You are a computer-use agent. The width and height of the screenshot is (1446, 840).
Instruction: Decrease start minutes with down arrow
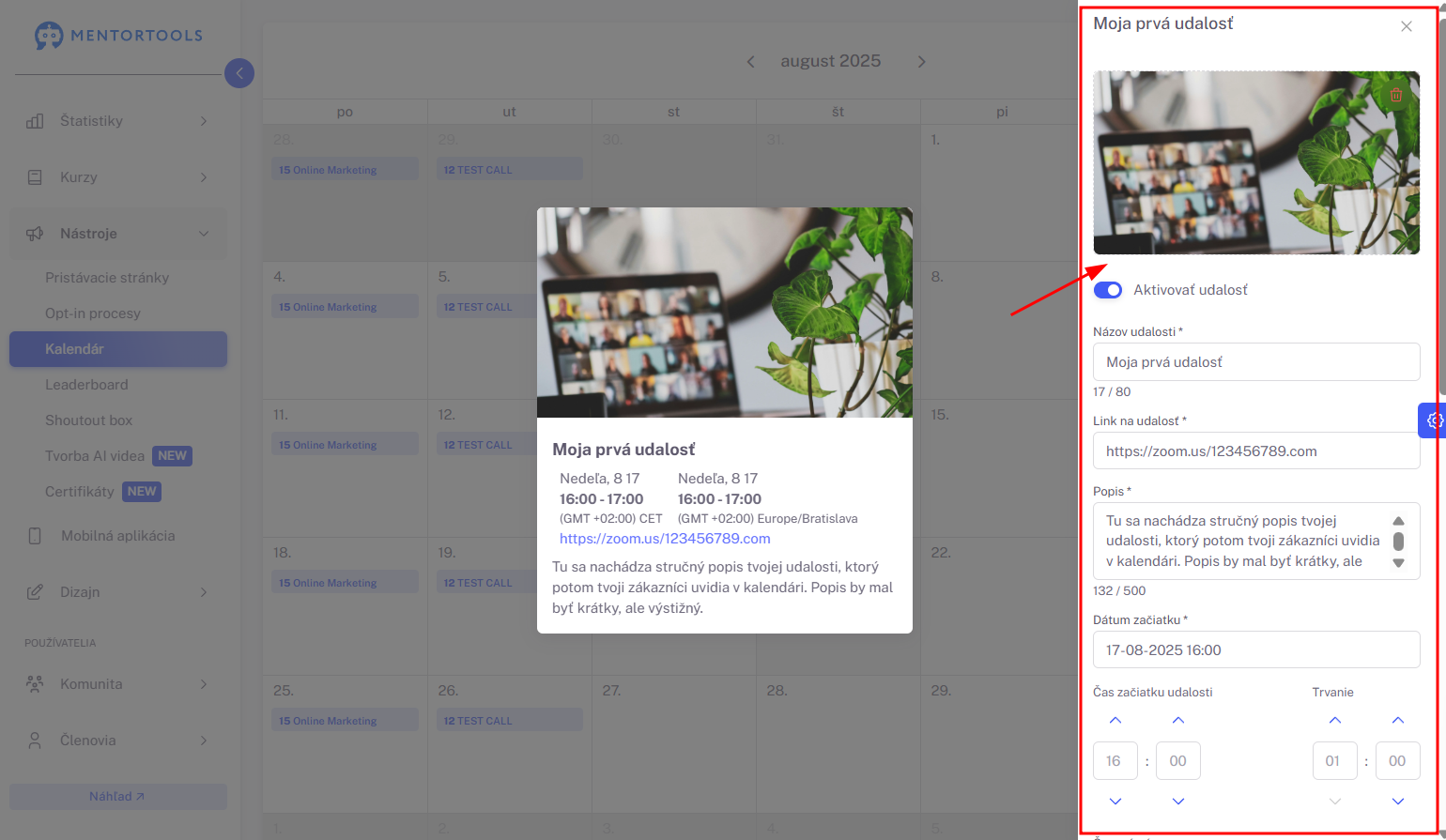click(1178, 802)
